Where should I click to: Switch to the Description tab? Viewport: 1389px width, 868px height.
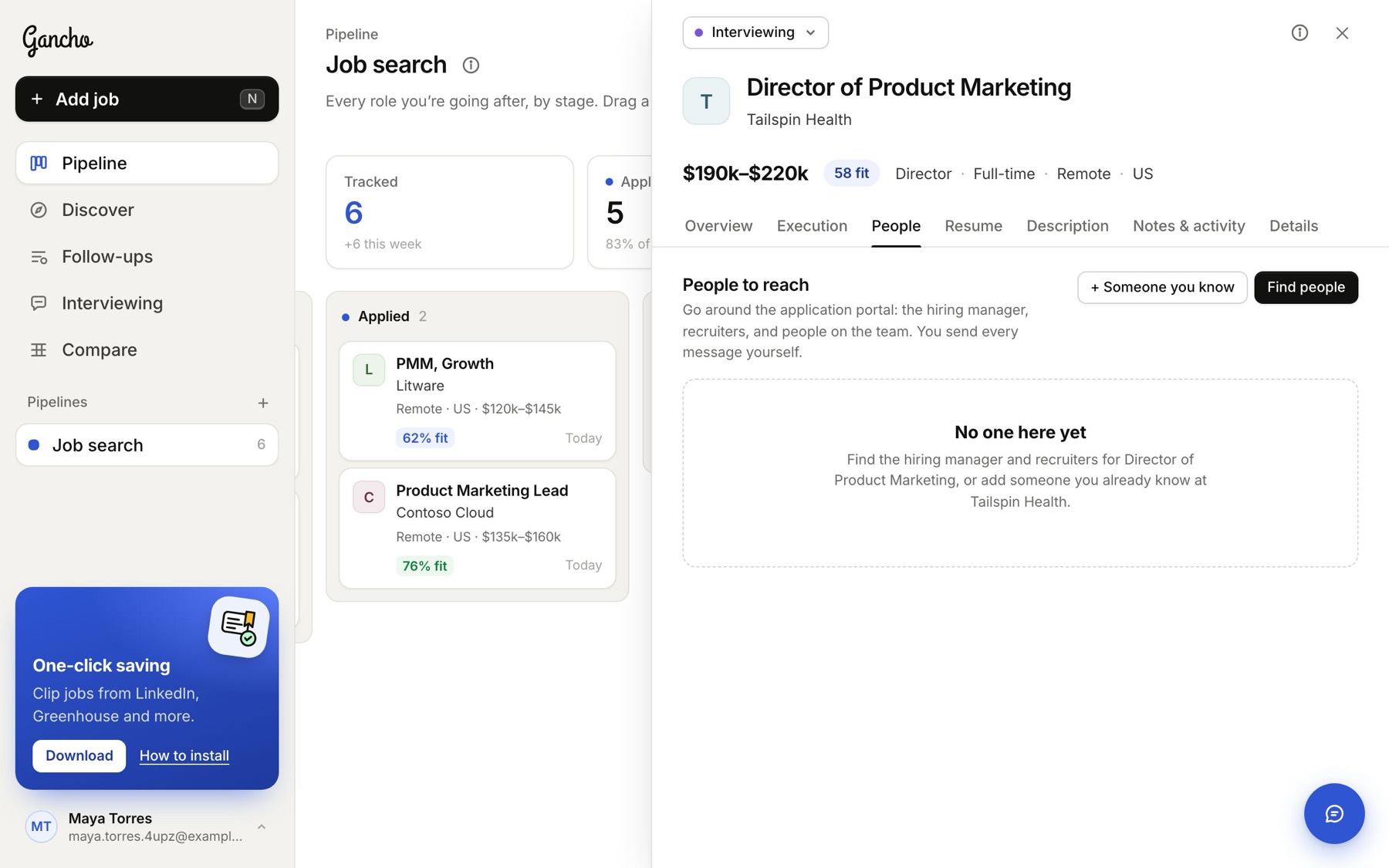(1067, 226)
